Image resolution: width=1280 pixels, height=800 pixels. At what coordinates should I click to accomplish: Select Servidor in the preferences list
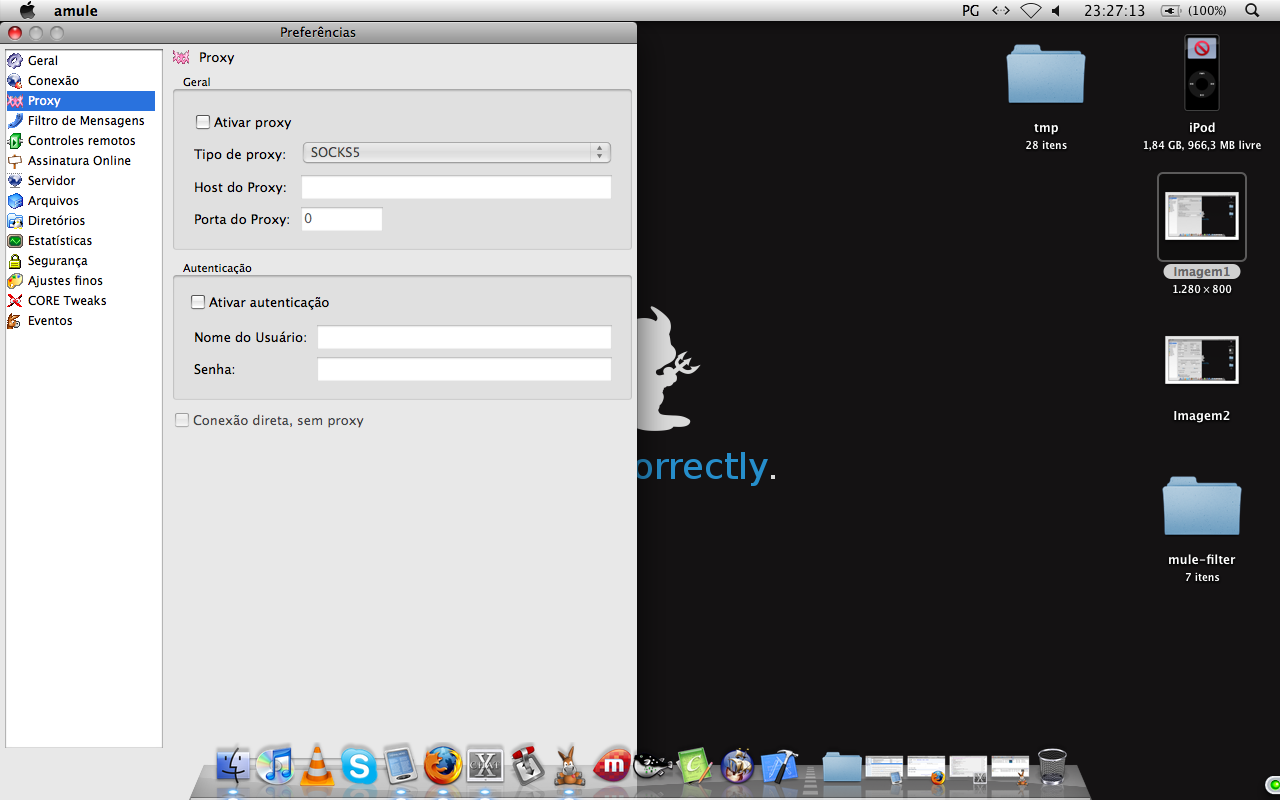(x=51, y=181)
